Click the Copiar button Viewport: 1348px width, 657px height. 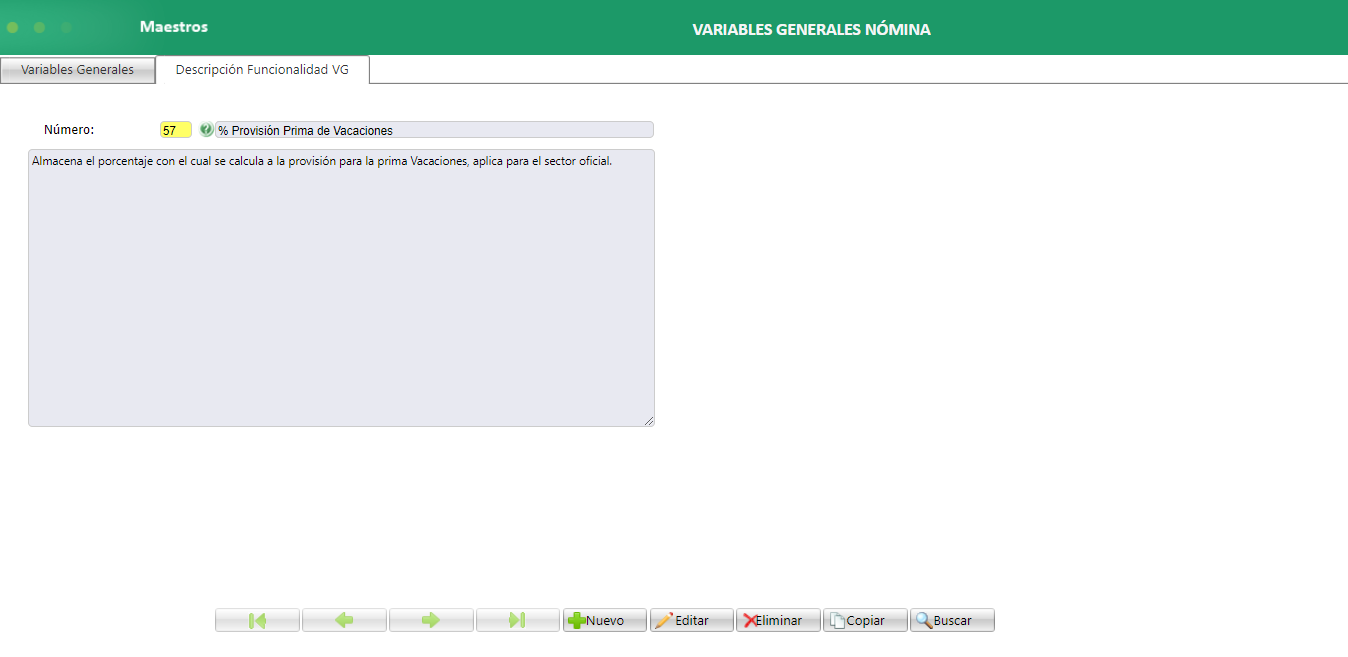865,620
